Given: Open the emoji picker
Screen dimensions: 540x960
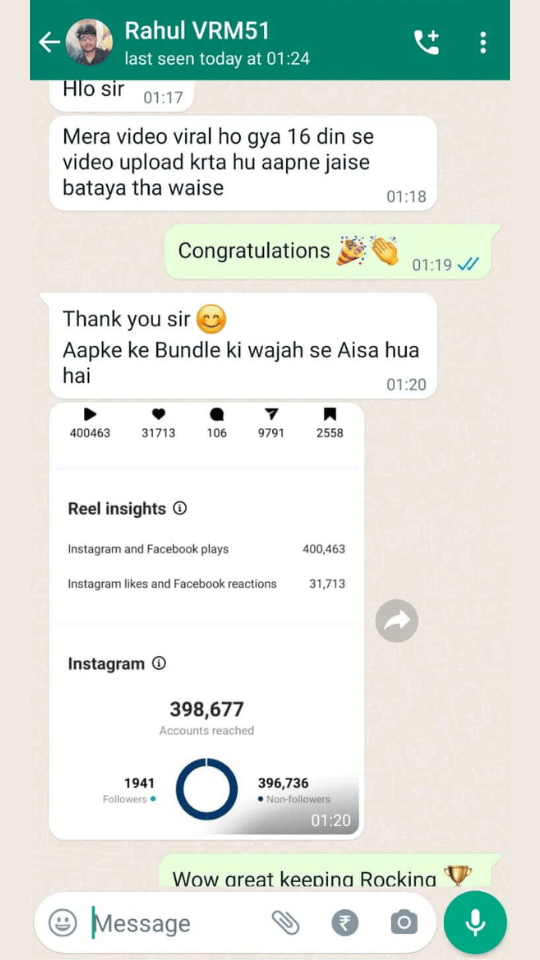Looking at the screenshot, I should click(x=62, y=922).
